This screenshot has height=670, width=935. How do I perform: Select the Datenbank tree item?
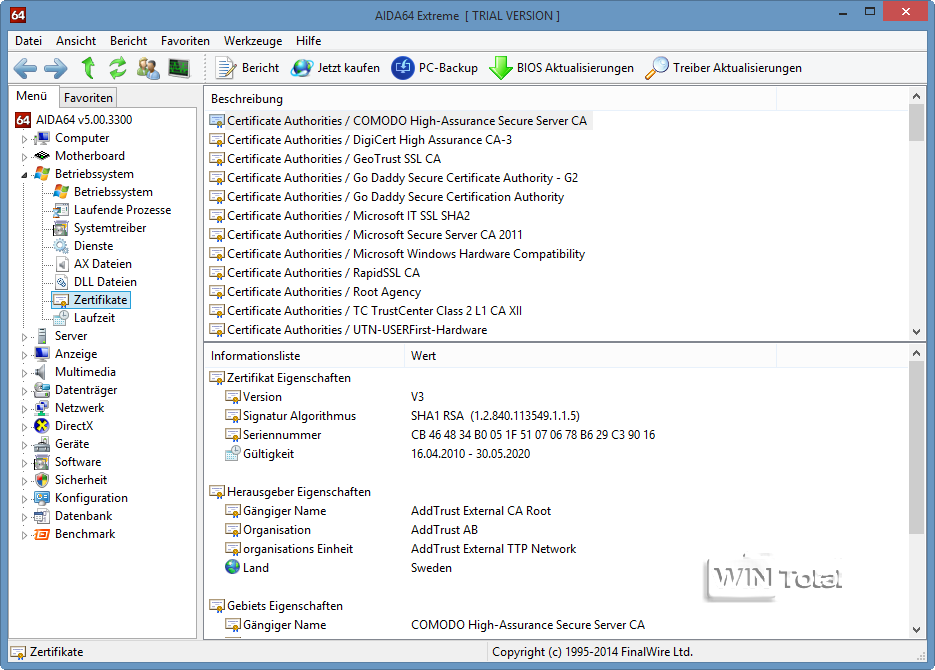pos(83,516)
